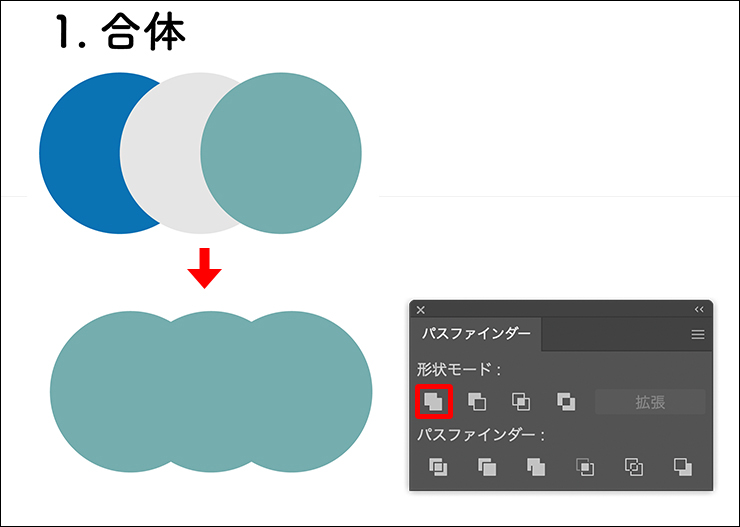
Task: Select the Exclude shape mode icon
Action: pyautogui.click(x=566, y=402)
